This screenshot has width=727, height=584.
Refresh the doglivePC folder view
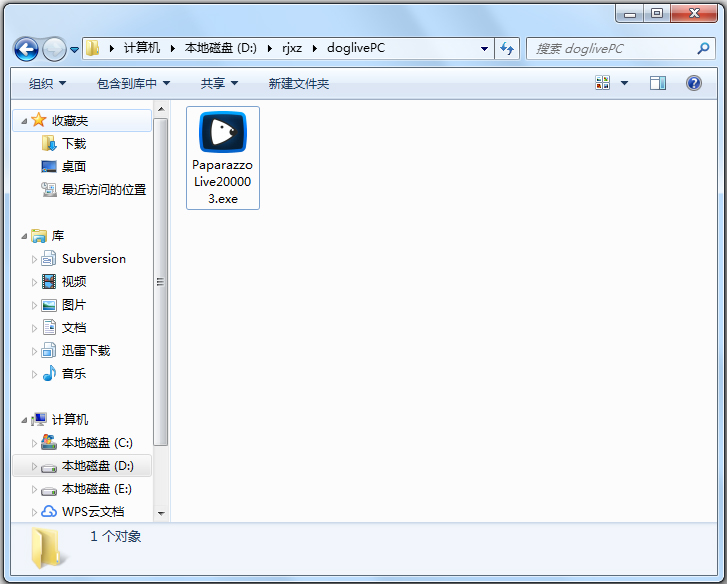[507, 48]
